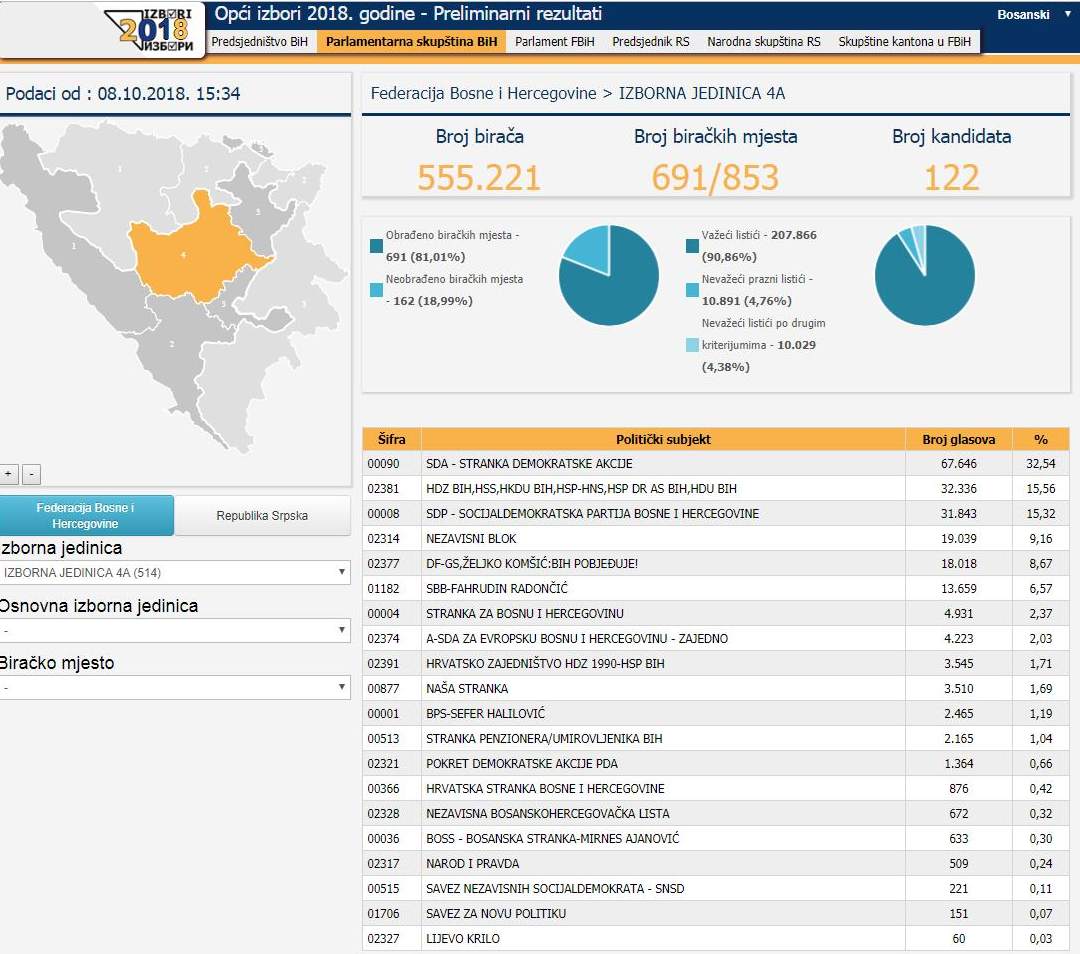Zoom out the map with minus button
The height and width of the screenshot is (954, 1080).
click(x=31, y=474)
